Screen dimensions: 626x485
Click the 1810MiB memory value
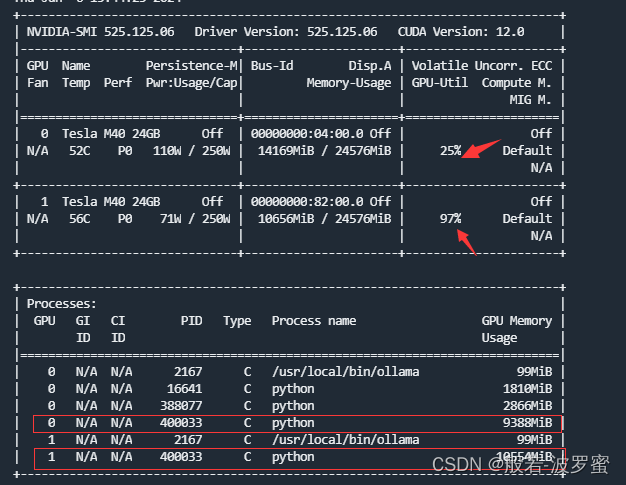[527, 389]
